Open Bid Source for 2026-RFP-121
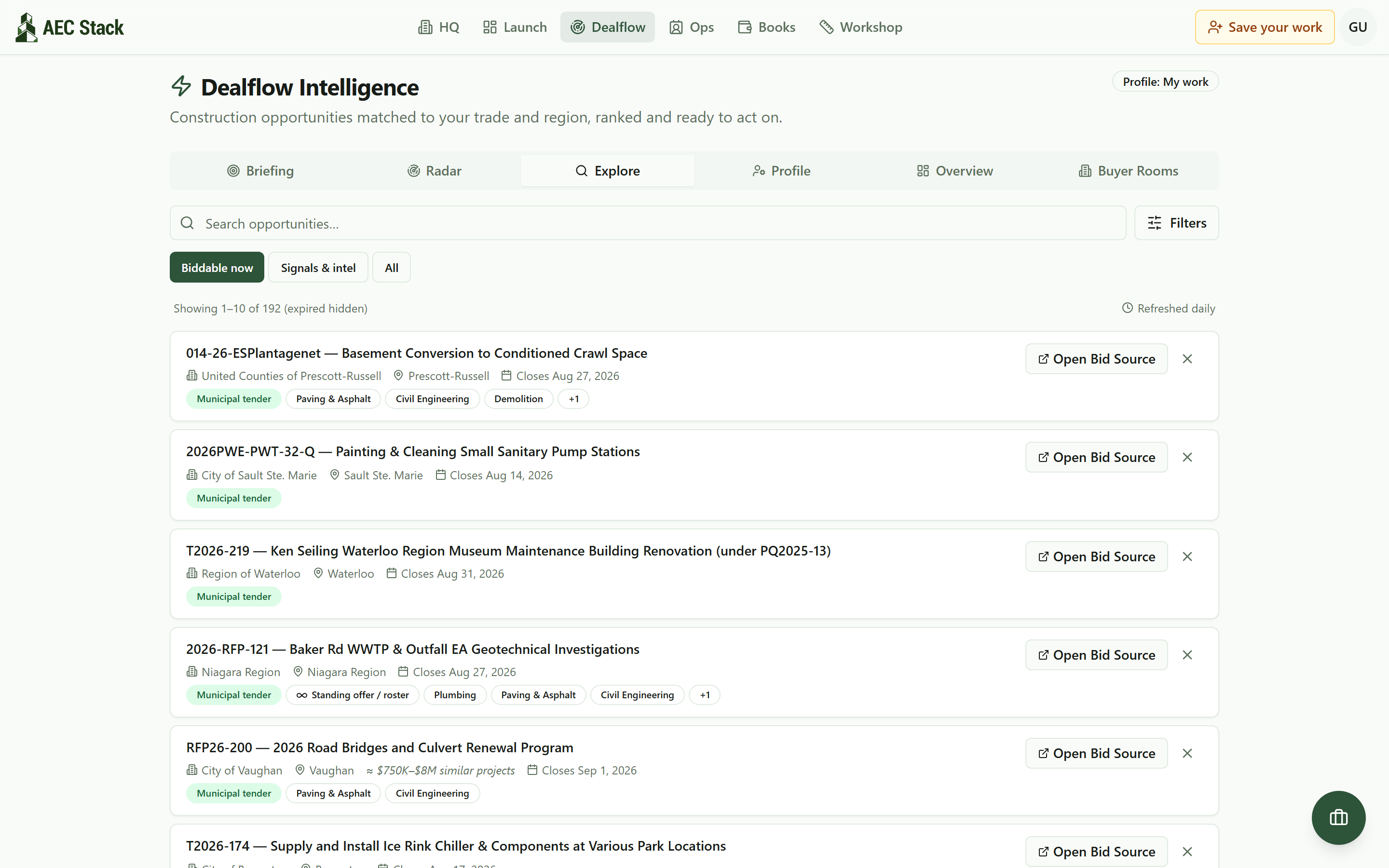 (1096, 654)
